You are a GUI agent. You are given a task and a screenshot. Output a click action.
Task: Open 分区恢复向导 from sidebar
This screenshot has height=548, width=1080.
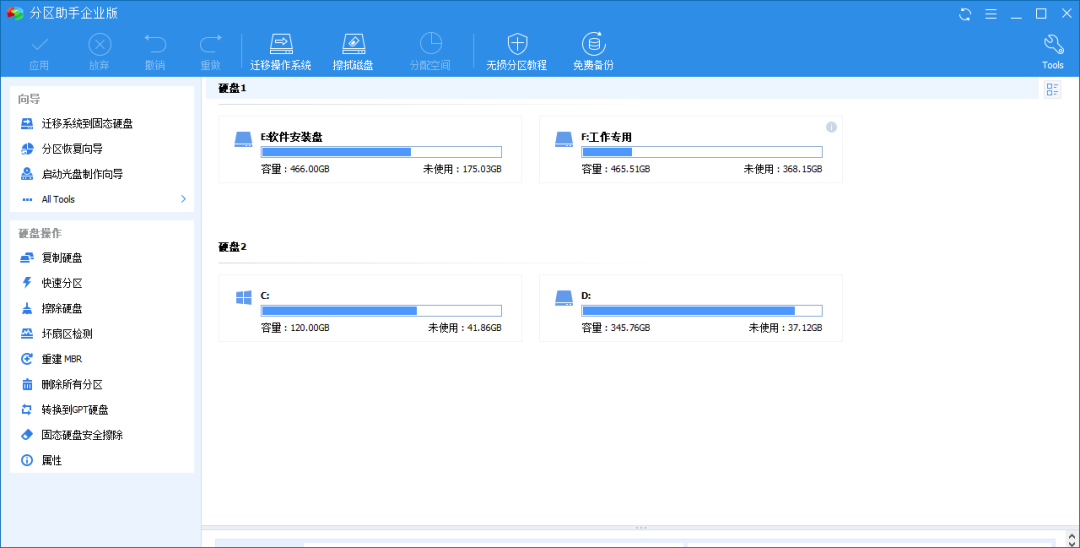72,149
